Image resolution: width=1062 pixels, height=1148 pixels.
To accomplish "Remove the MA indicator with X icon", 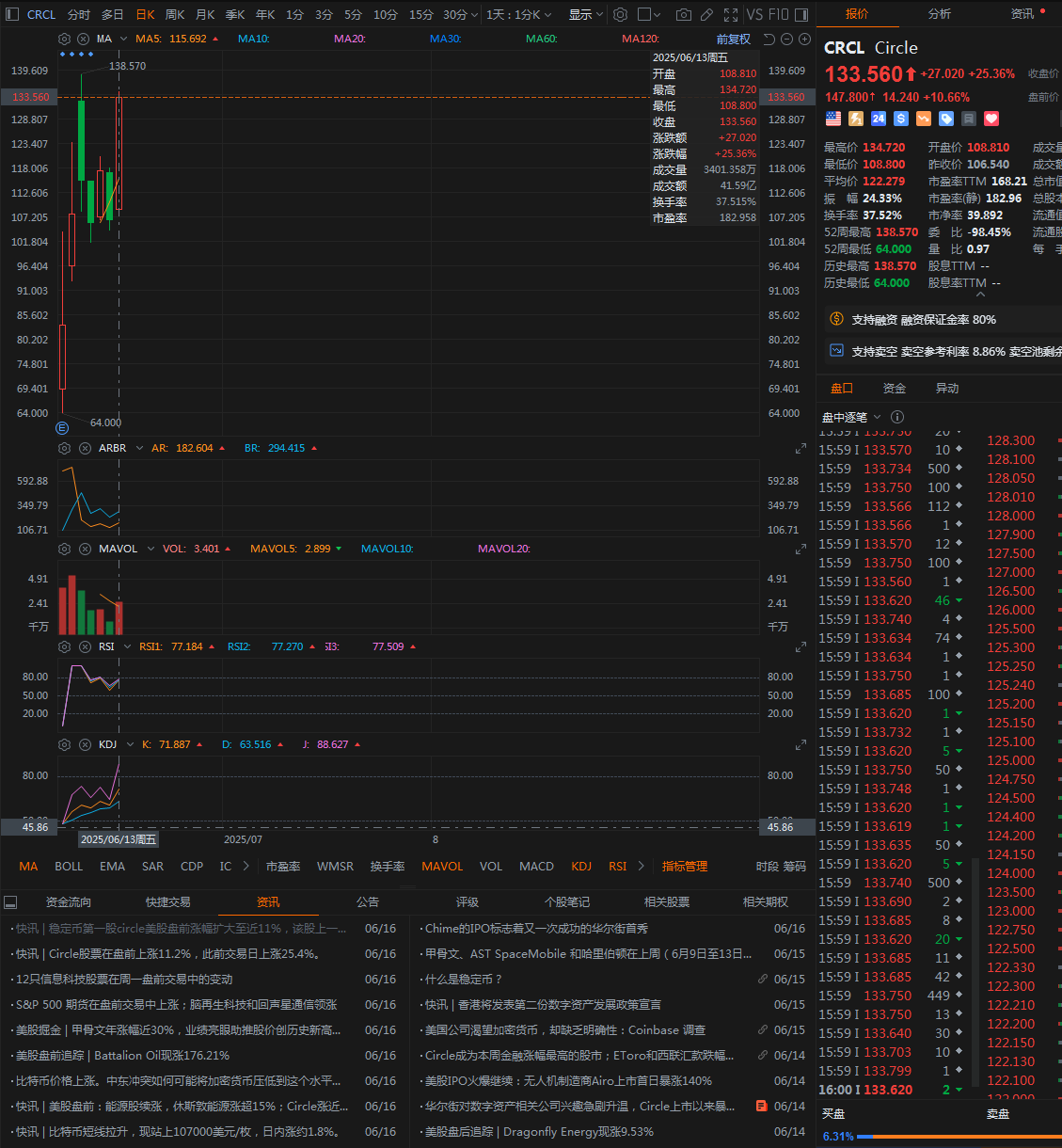I will point(84,39).
